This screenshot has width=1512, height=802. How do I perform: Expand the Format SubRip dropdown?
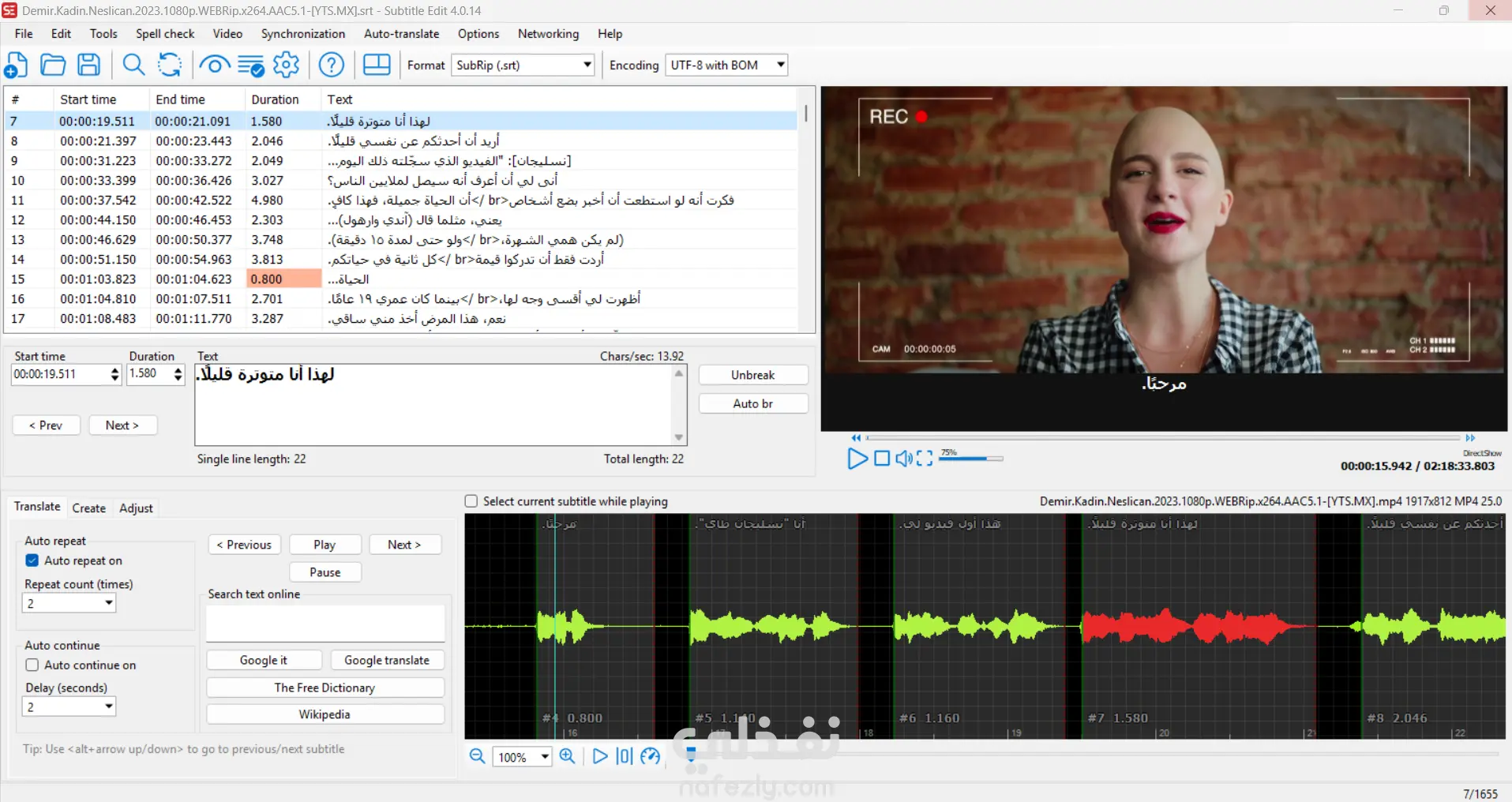click(x=587, y=65)
